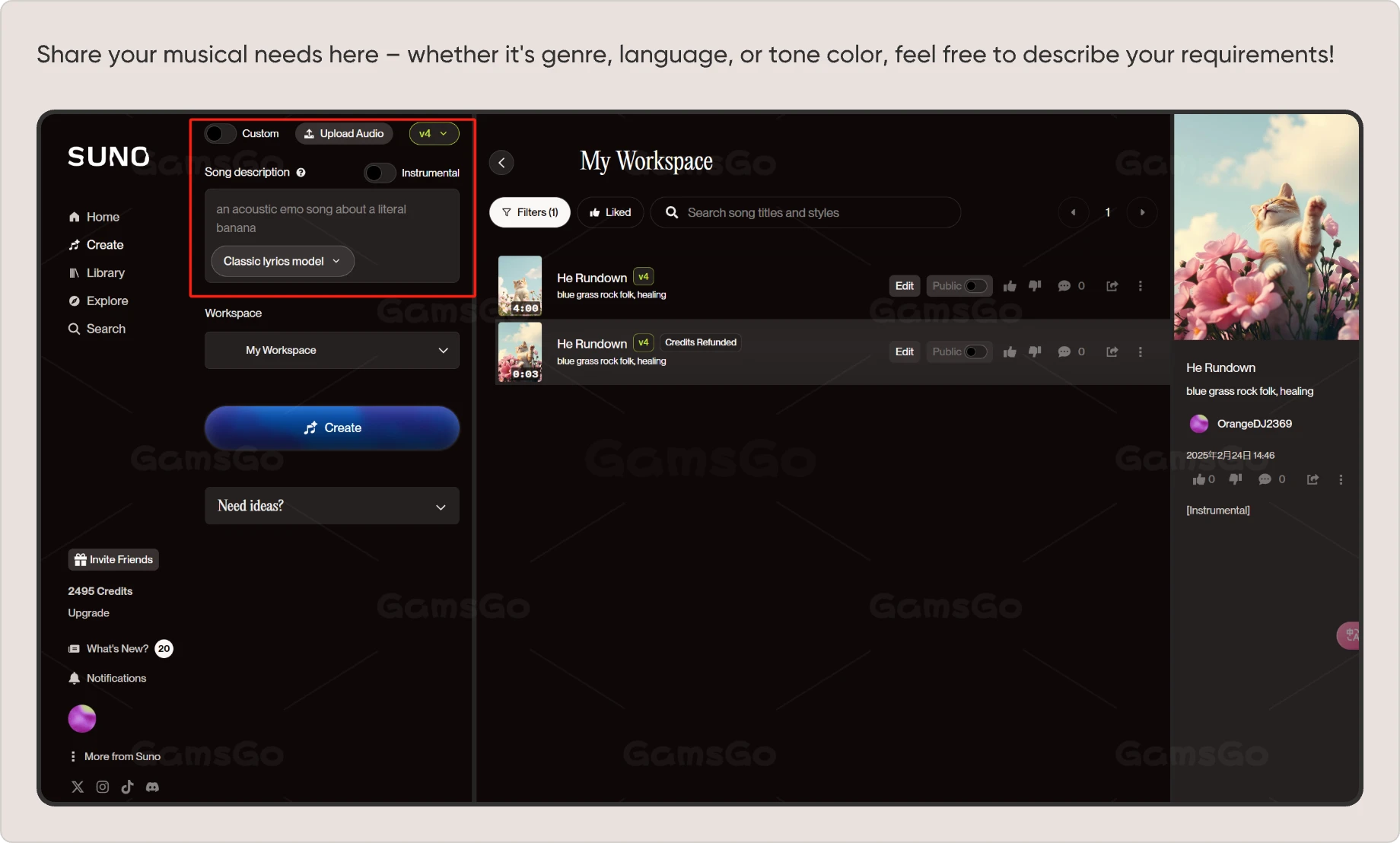The width and height of the screenshot is (1400, 843).
Task: Click He Rundown title in details panel
Action: click(1220, 367)
